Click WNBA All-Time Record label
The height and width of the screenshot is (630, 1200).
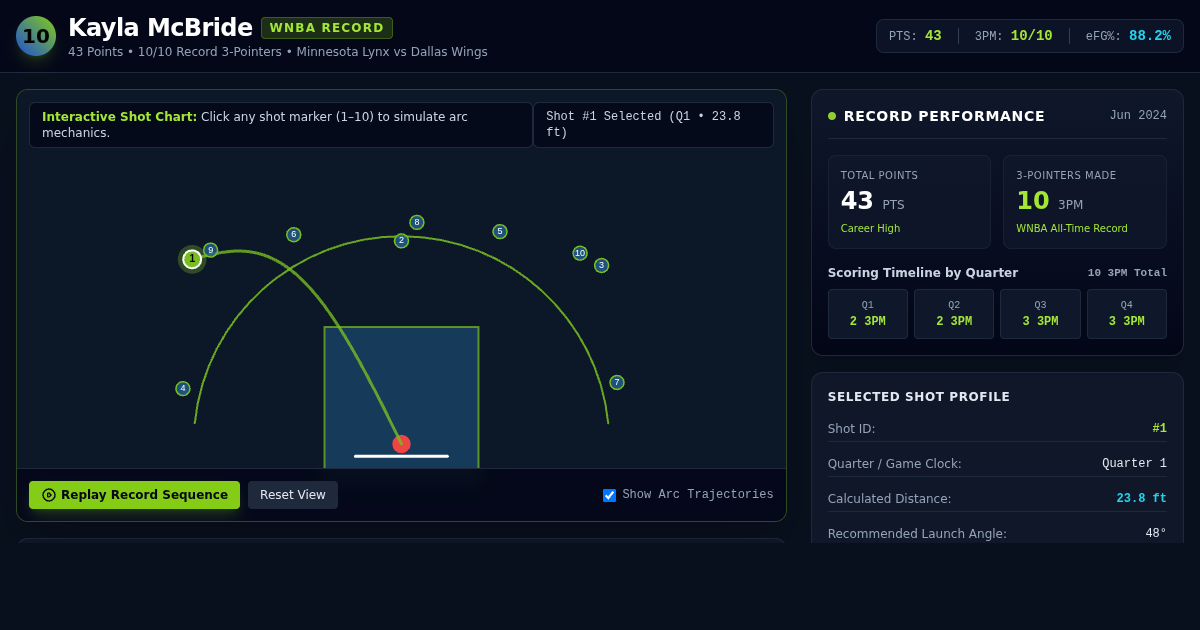pyautogui.click(x=1072, y=229)
